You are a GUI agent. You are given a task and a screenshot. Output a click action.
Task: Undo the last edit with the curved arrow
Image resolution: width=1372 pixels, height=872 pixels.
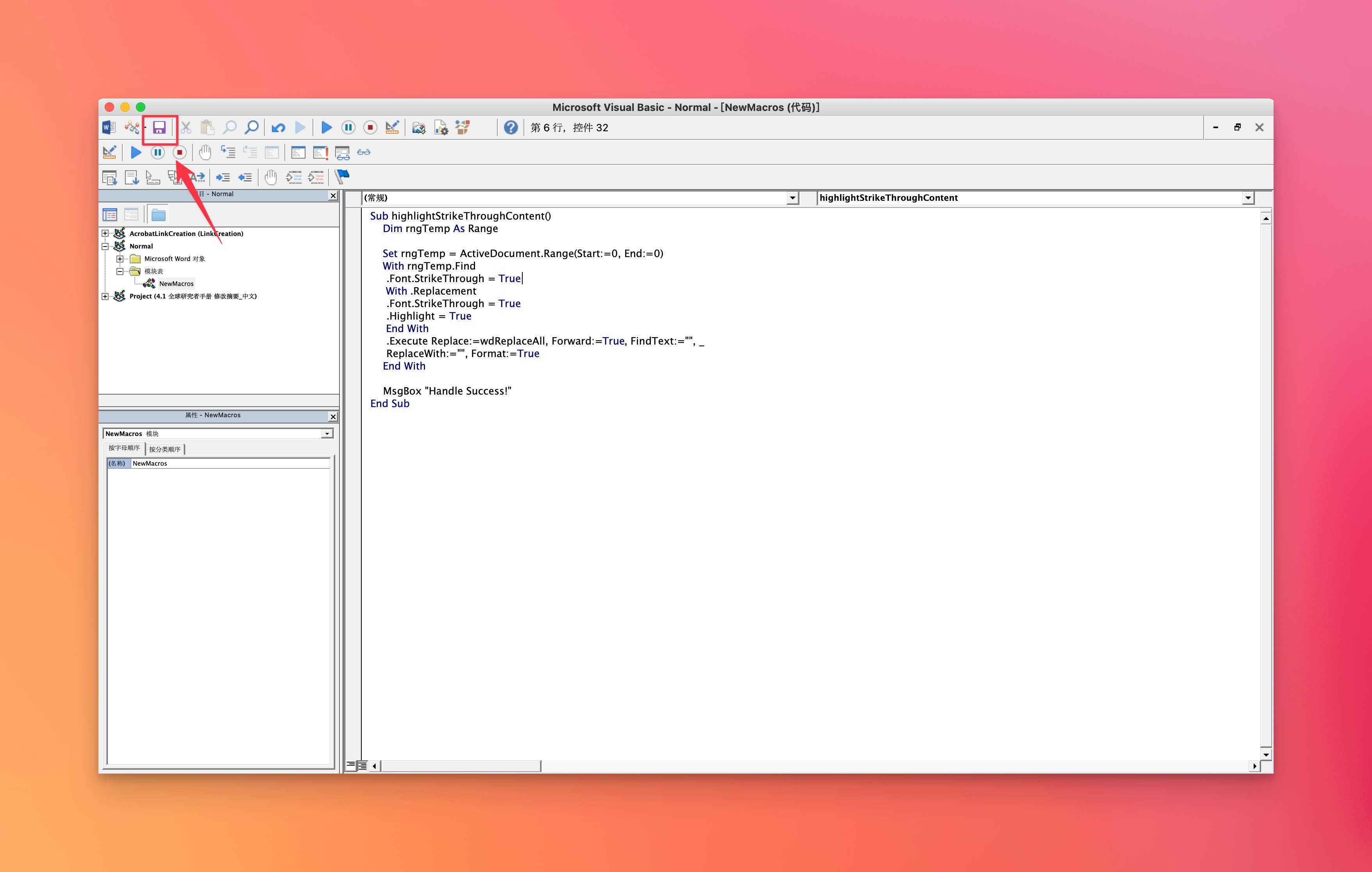click(x=278, y=127)
